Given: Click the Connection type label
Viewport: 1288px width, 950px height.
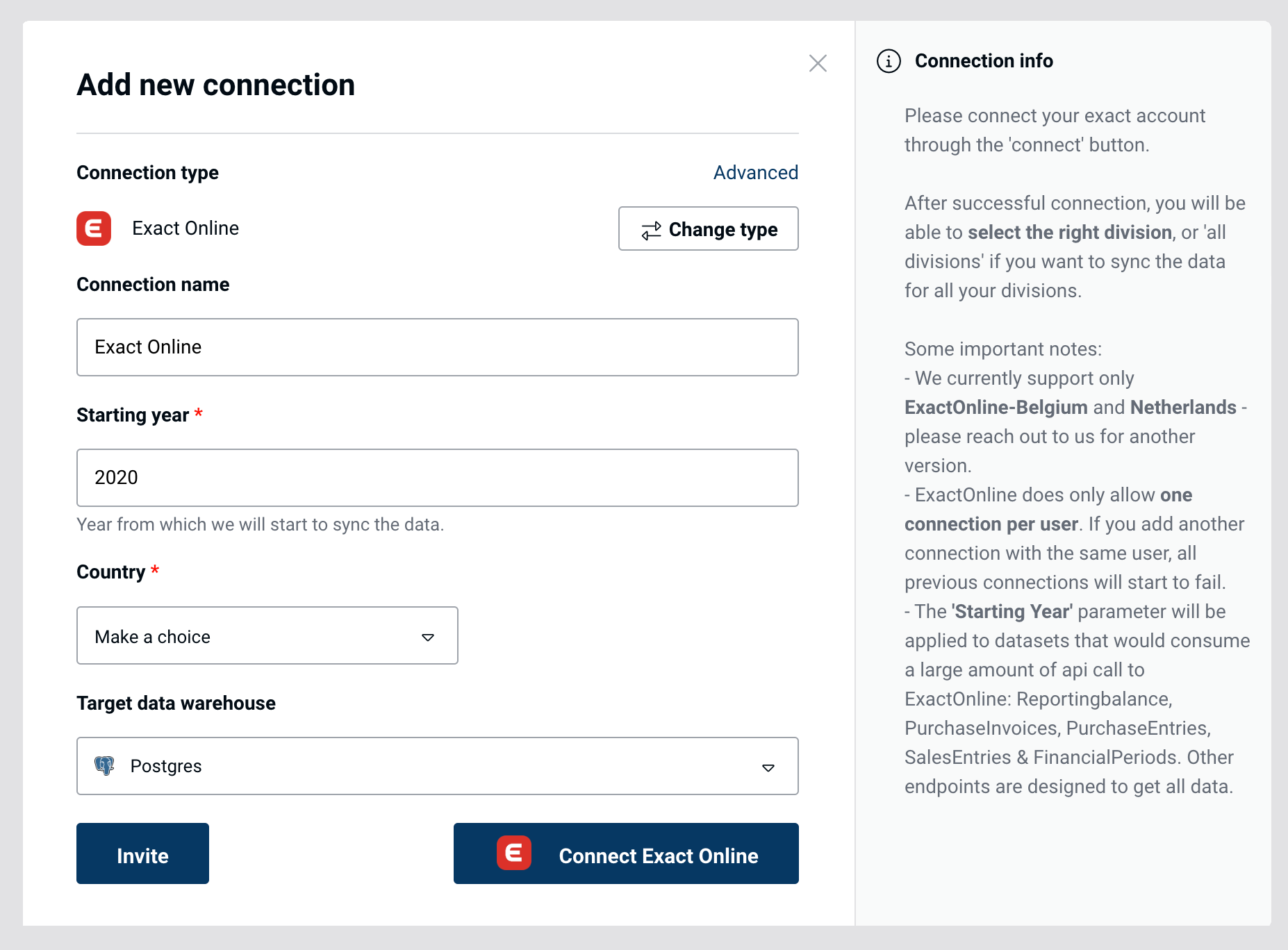Looking at the screenshot, I should pyautogui.click(x=147, y=172).
